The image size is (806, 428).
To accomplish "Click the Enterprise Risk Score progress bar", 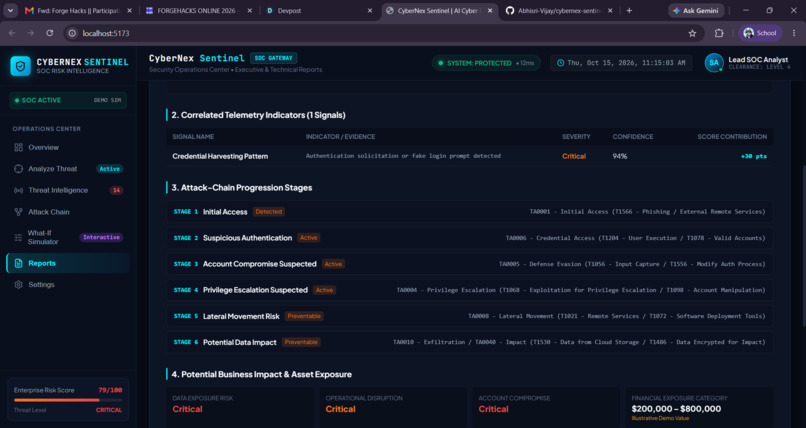I will click(68, 400).
